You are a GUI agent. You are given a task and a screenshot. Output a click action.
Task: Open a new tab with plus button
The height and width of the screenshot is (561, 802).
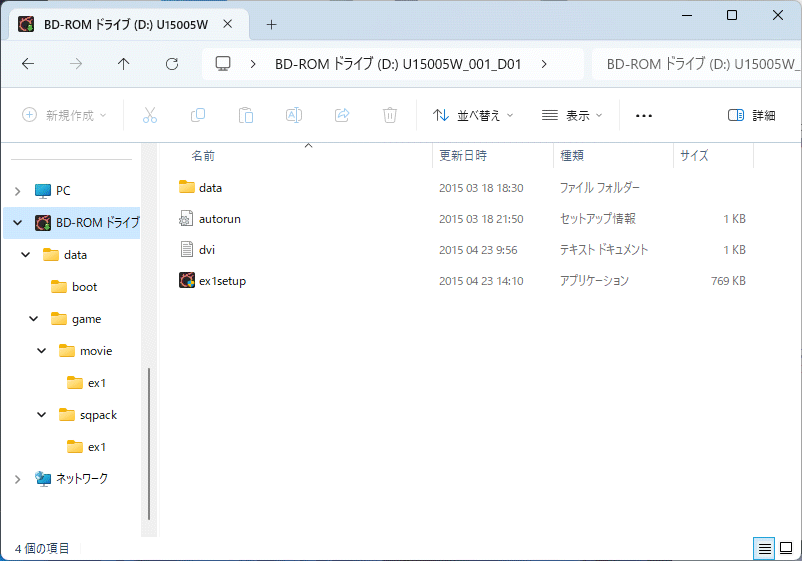click(272, 24)
